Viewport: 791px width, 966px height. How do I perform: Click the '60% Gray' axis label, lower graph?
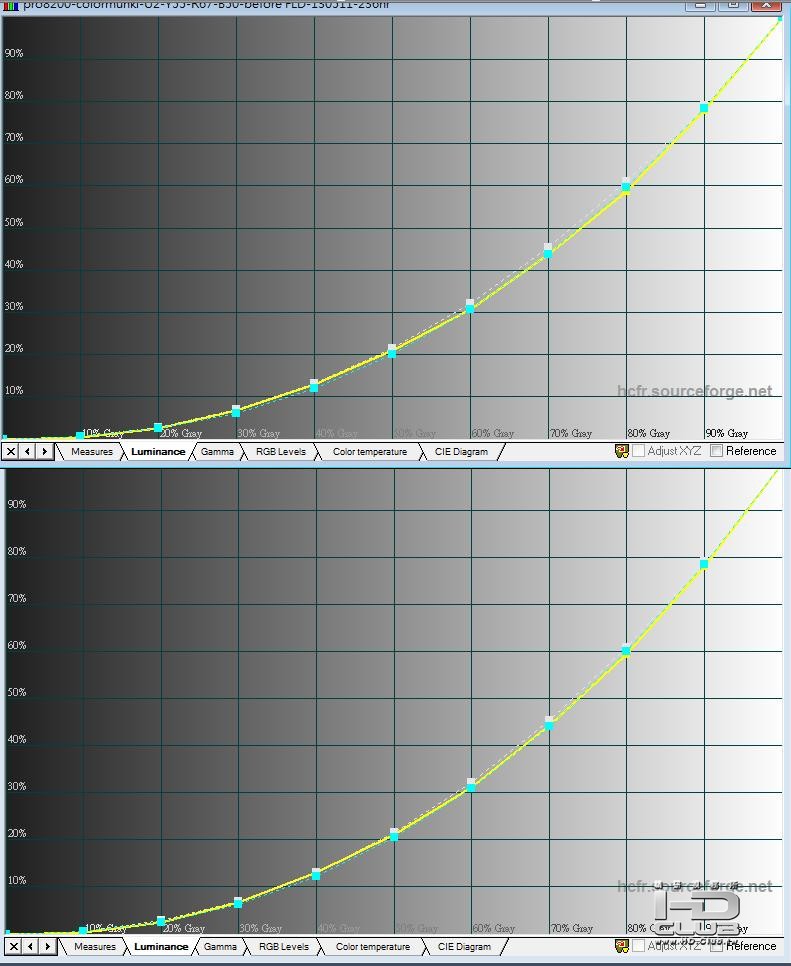[493, 928]
